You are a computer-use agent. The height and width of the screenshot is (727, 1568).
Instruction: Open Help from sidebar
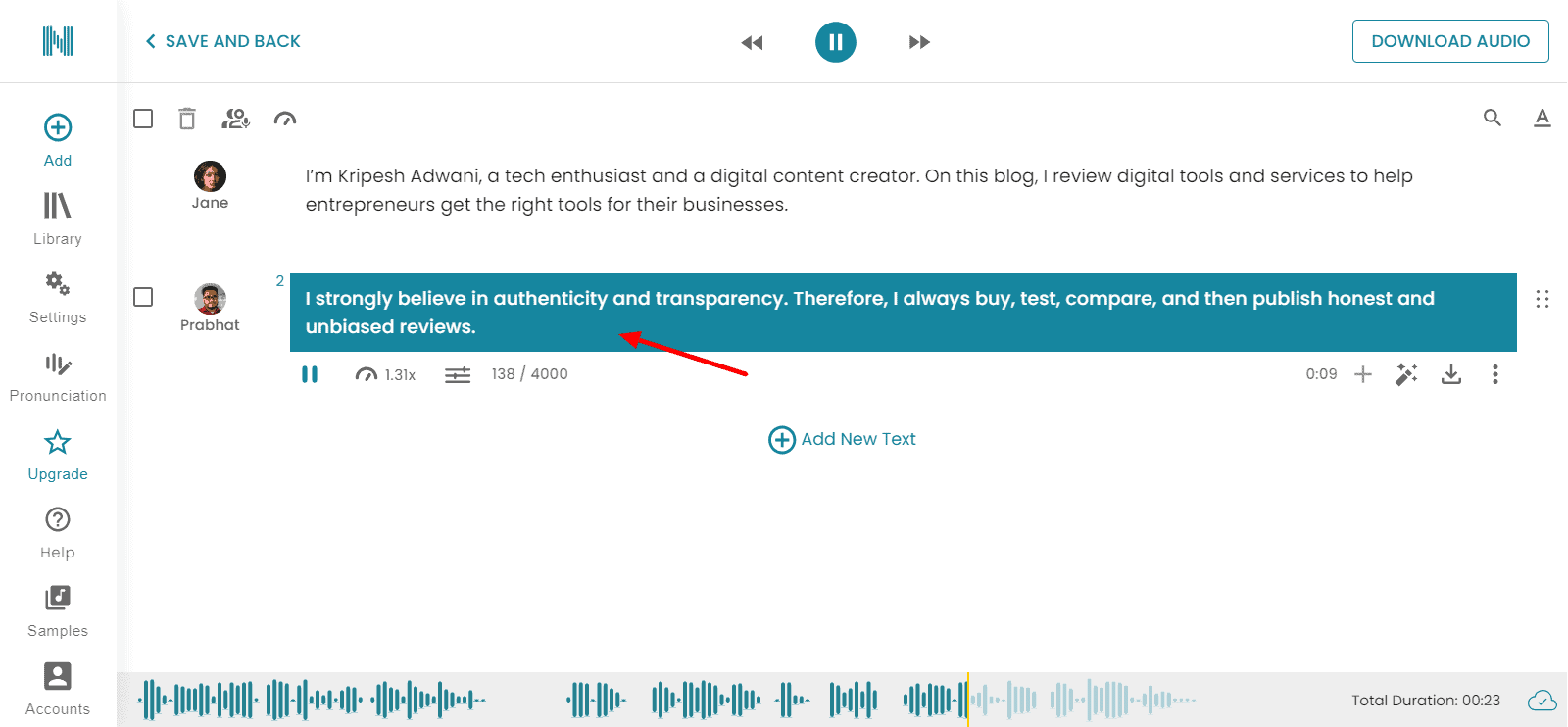pos(58,532)
